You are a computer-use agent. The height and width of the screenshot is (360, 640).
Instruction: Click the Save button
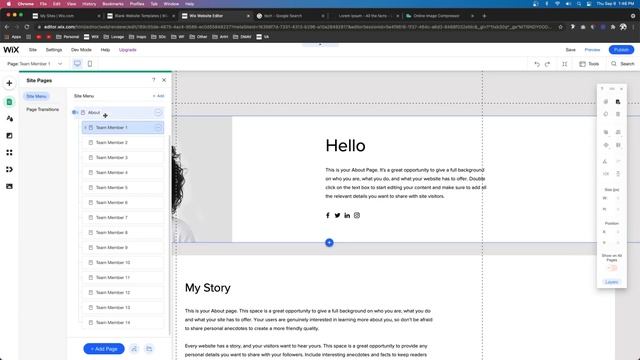(571, 50)
